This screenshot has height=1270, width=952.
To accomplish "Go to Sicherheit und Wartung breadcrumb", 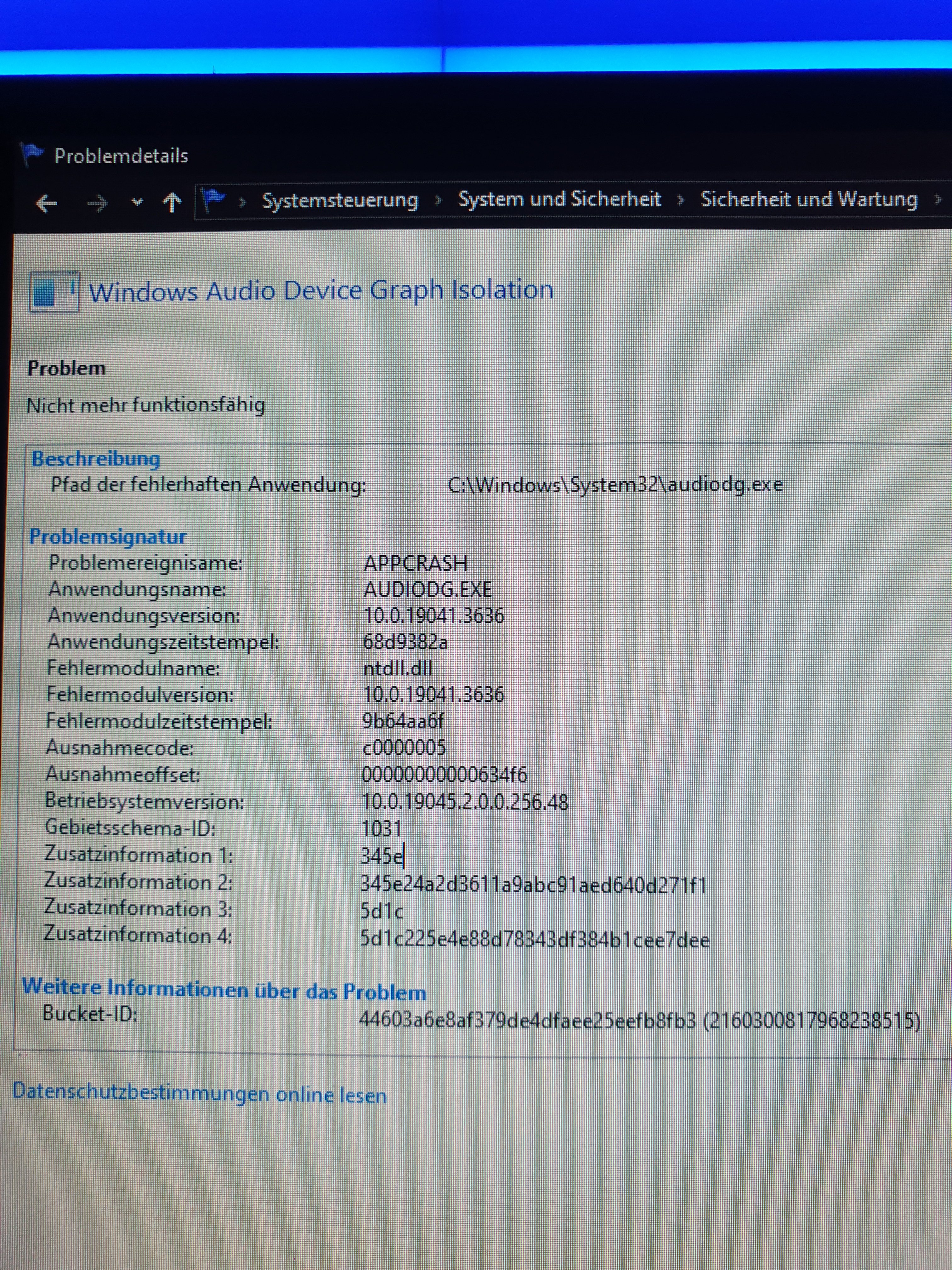I will click(x=808, y=199).
